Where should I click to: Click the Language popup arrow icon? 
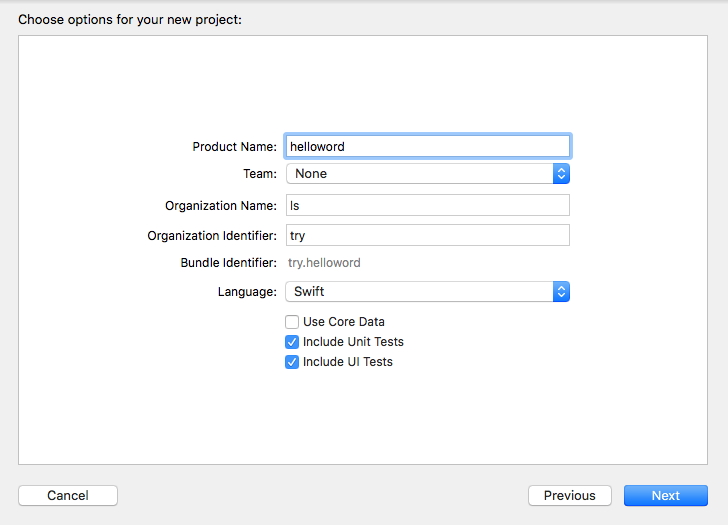(x=562, y=292)
